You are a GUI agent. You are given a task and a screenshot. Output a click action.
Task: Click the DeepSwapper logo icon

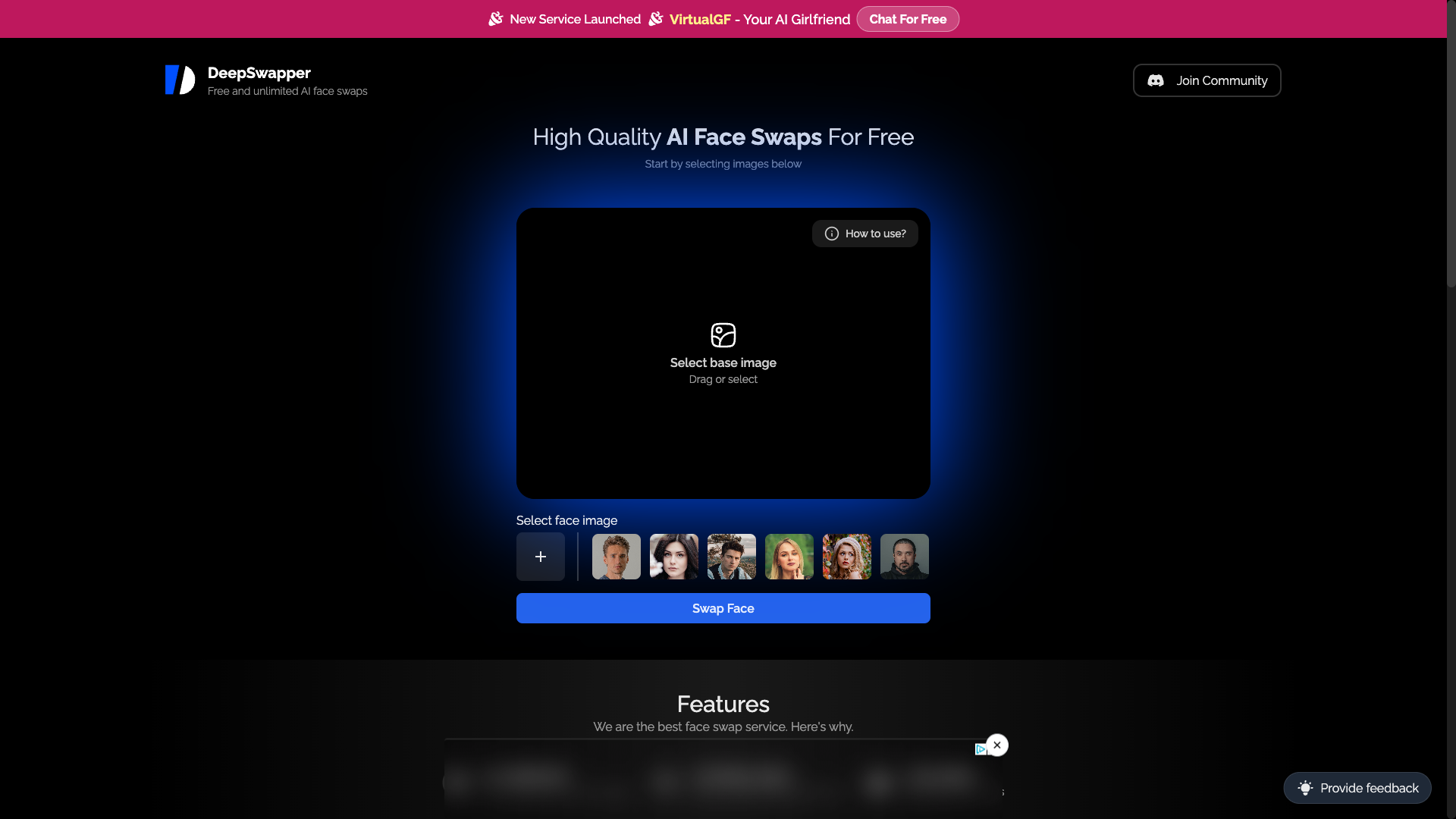pyautogui.click(x=180, y=80)
